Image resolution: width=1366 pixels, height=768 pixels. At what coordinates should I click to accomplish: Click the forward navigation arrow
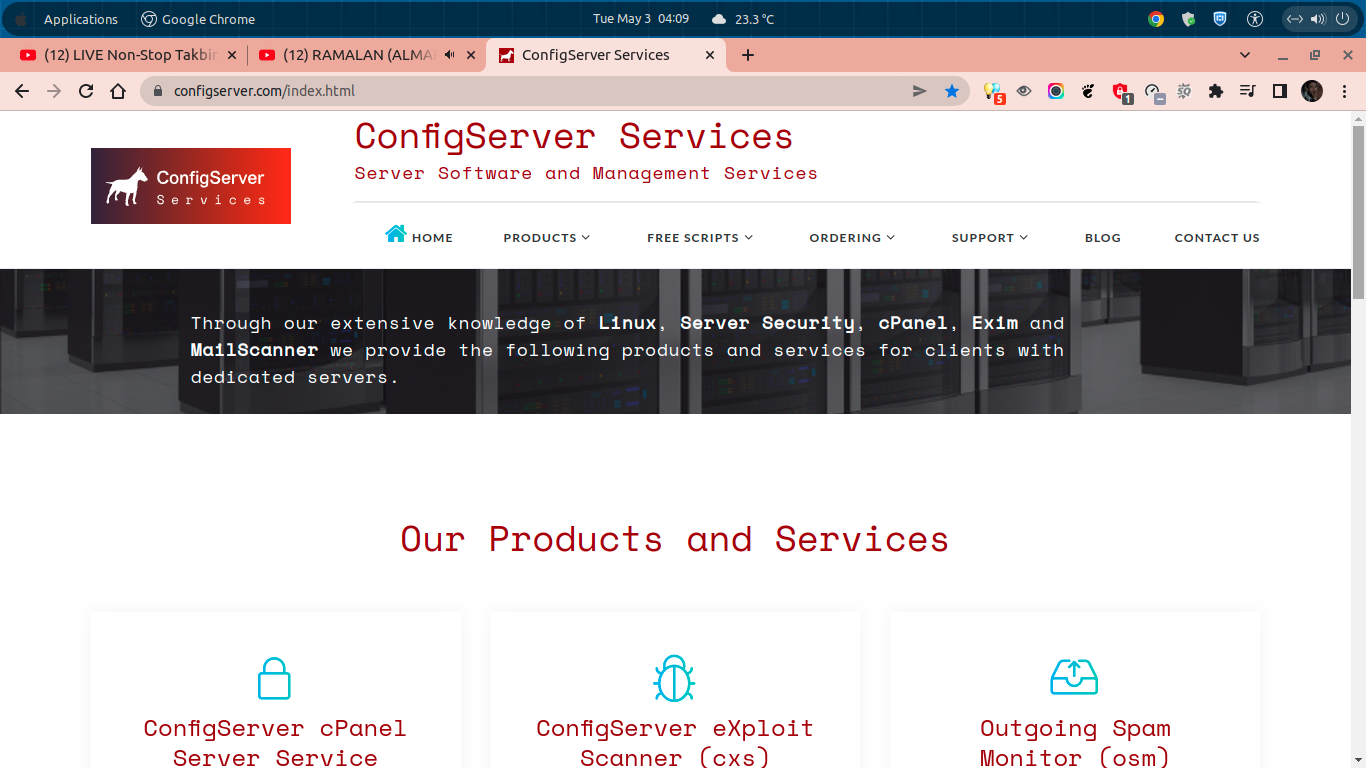coord(54,91)
